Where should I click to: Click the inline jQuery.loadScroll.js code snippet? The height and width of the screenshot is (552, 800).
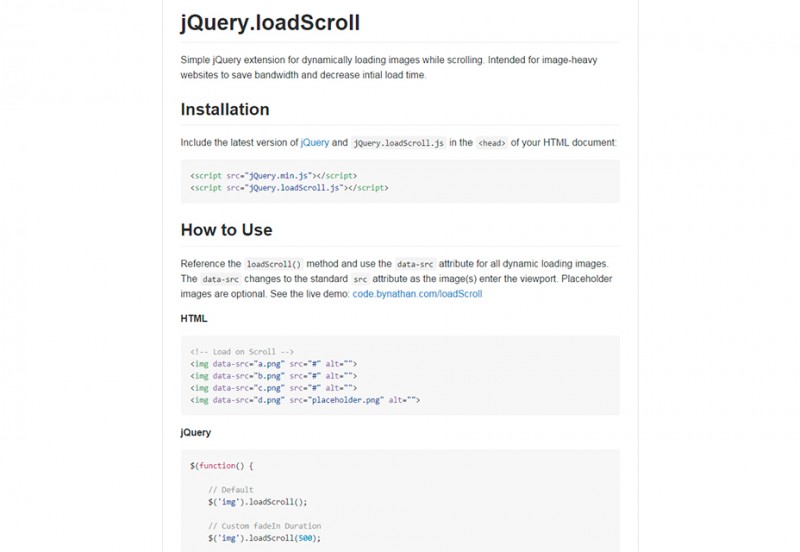[399, 143]
